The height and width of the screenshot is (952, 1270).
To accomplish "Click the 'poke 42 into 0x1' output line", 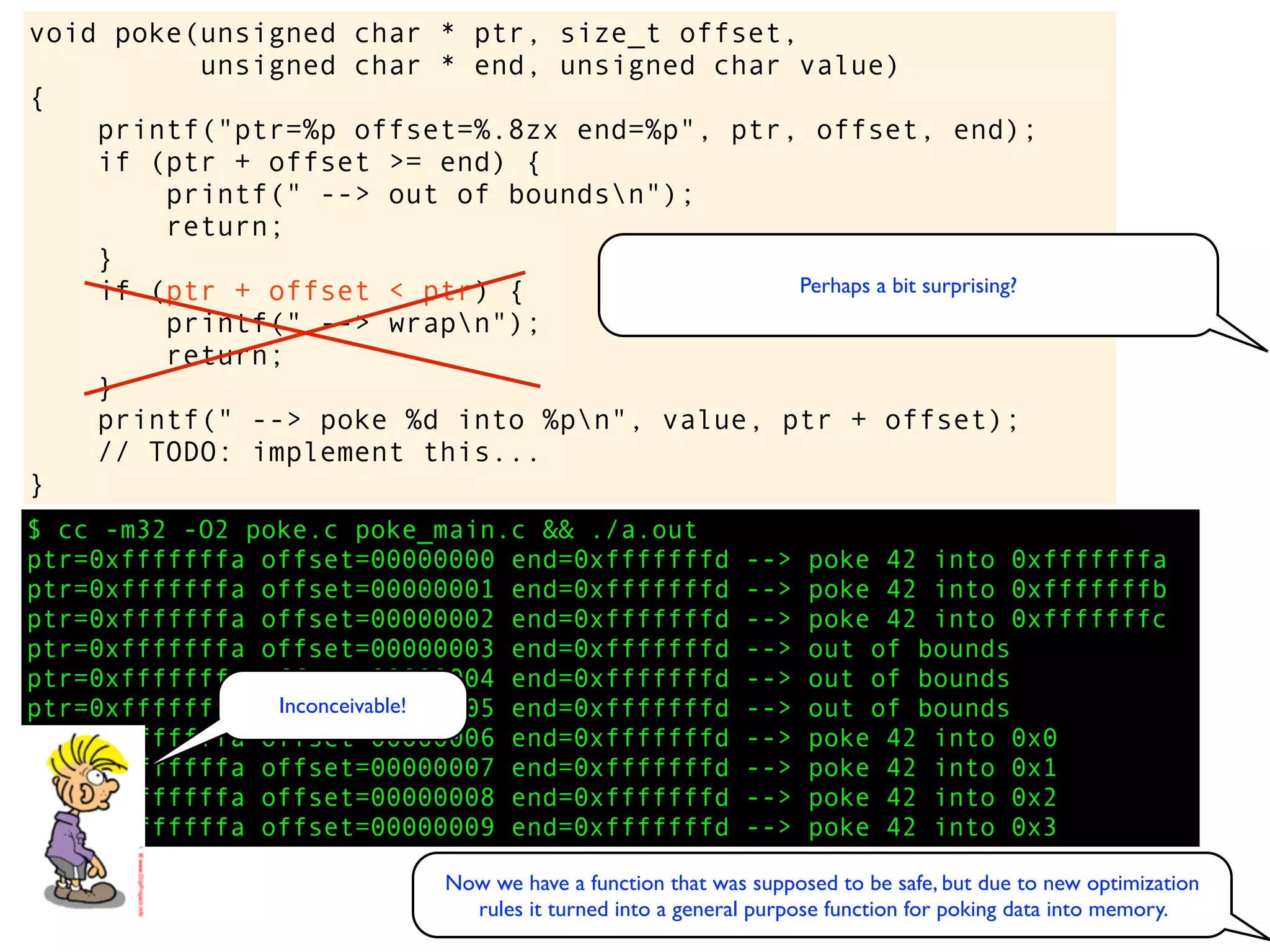I will click(931, 768).
